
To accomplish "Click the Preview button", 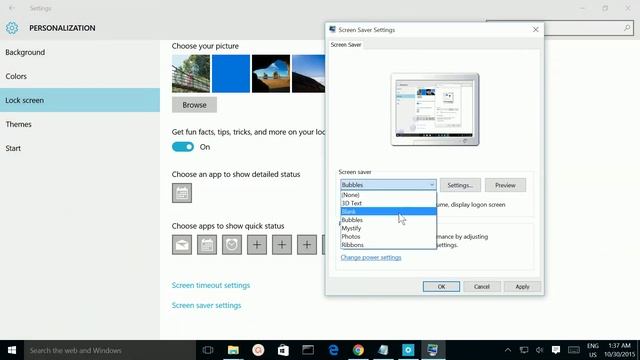I will pos(505,185).
